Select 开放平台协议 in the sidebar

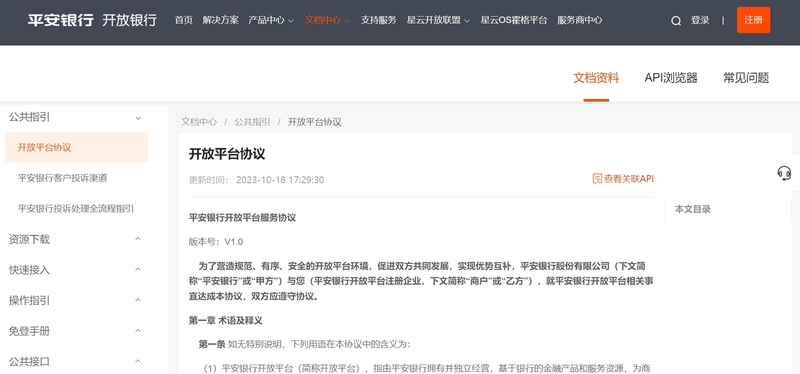click(77, 147)
